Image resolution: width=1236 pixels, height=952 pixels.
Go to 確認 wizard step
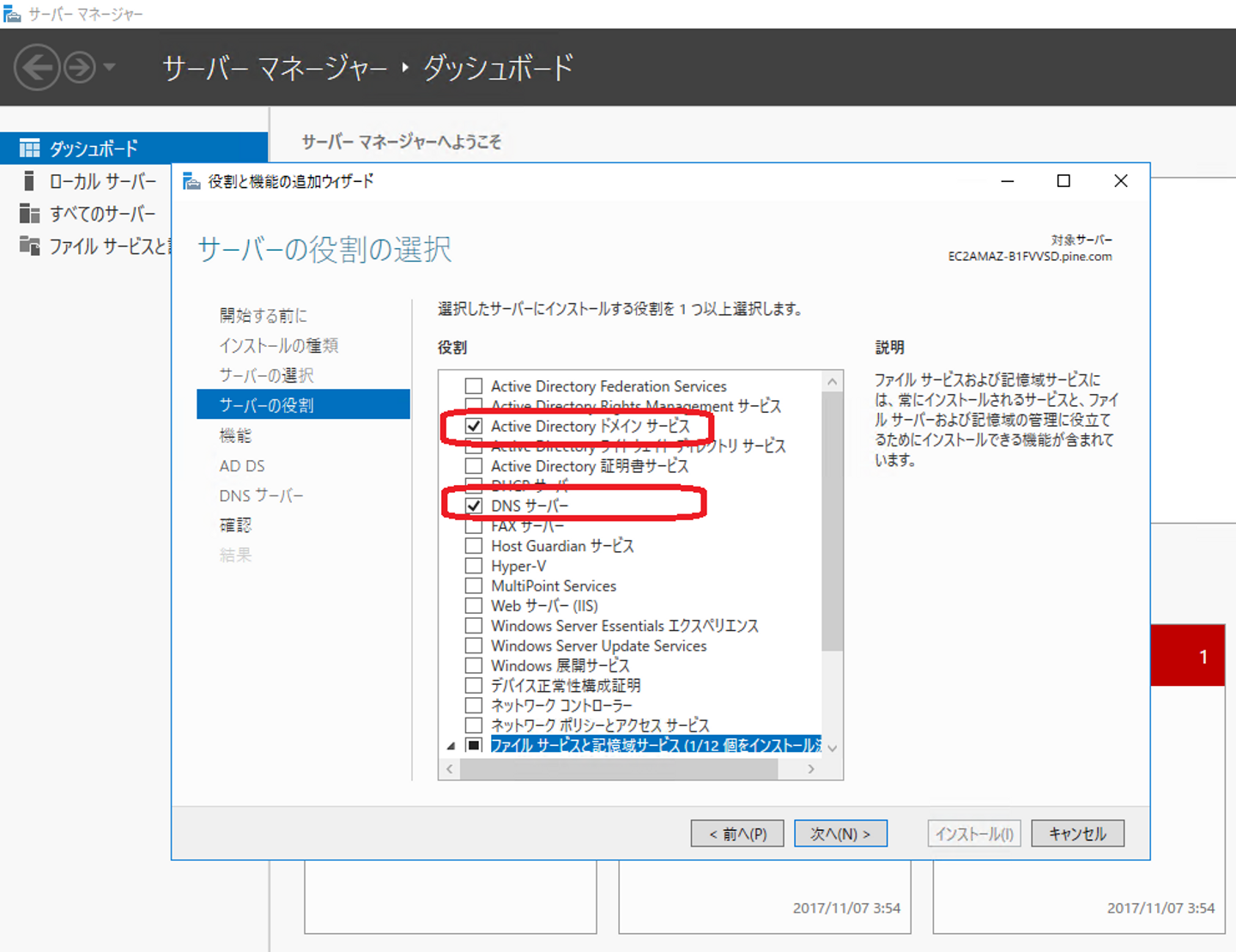[x=235, y=525]
